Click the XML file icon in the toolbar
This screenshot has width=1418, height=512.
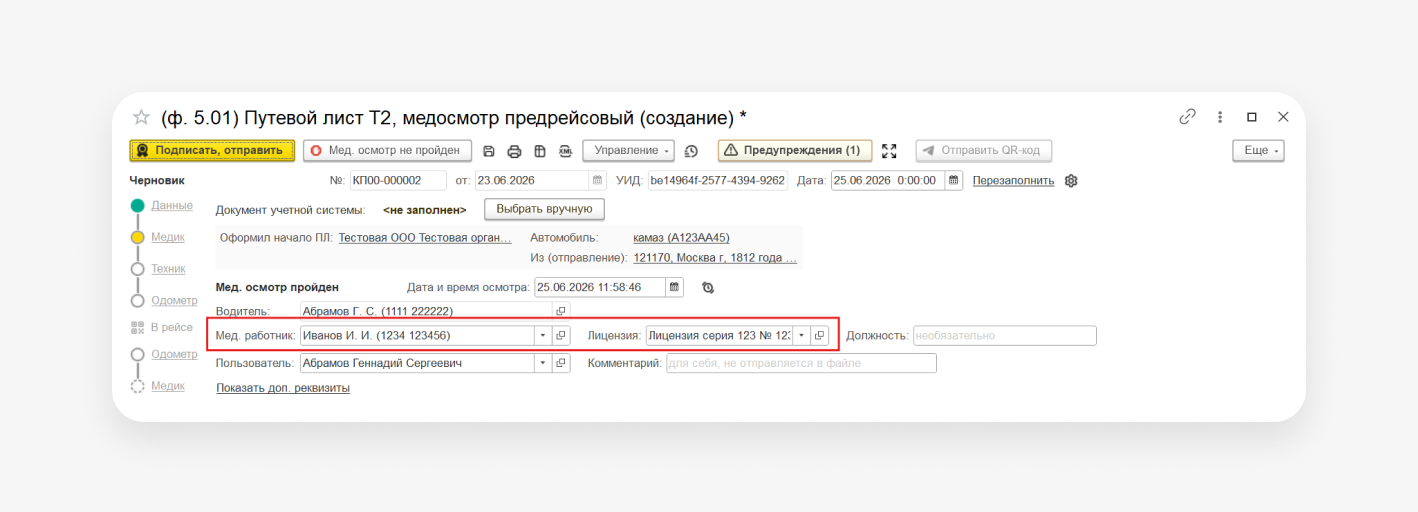coord(565,151)
